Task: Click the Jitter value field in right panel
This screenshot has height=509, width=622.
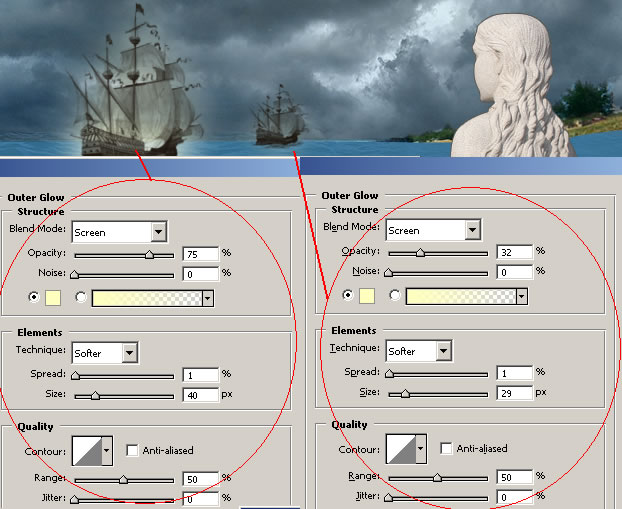Action: (514, 497)
